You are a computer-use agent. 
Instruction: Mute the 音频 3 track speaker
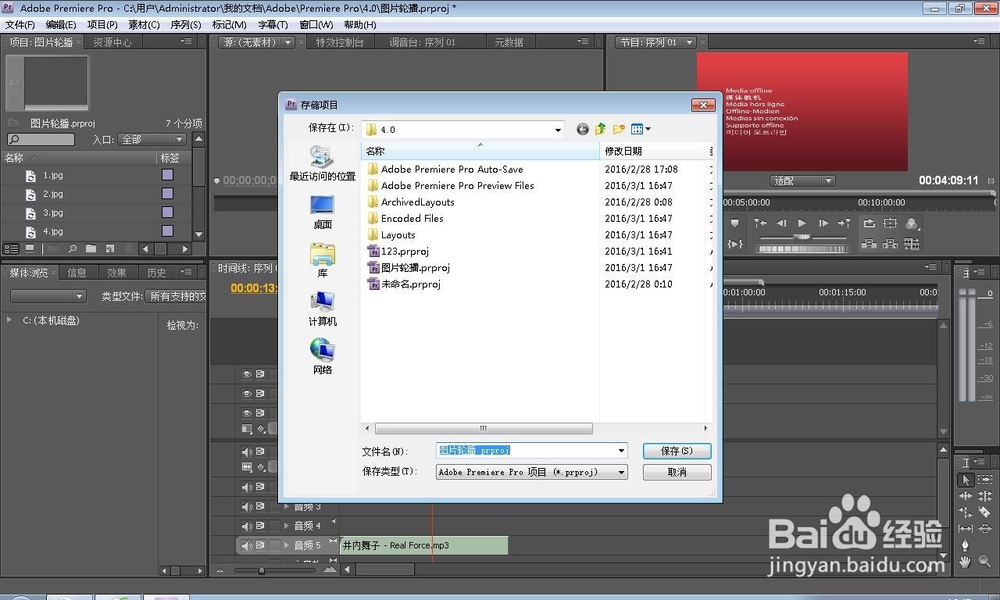click(247, 507)
